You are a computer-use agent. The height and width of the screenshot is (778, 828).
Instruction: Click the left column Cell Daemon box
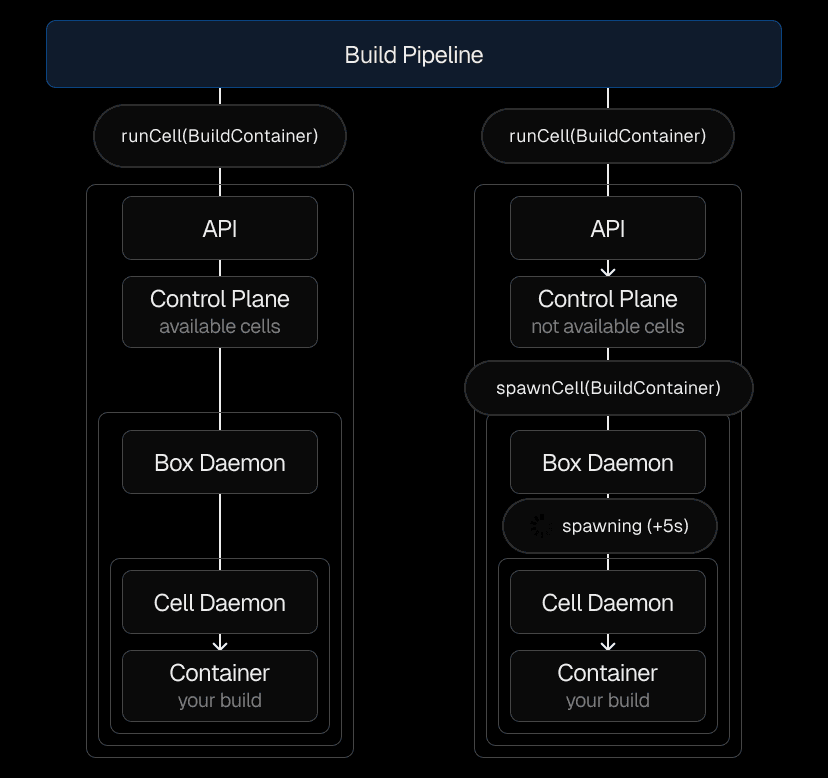point(220,603)
